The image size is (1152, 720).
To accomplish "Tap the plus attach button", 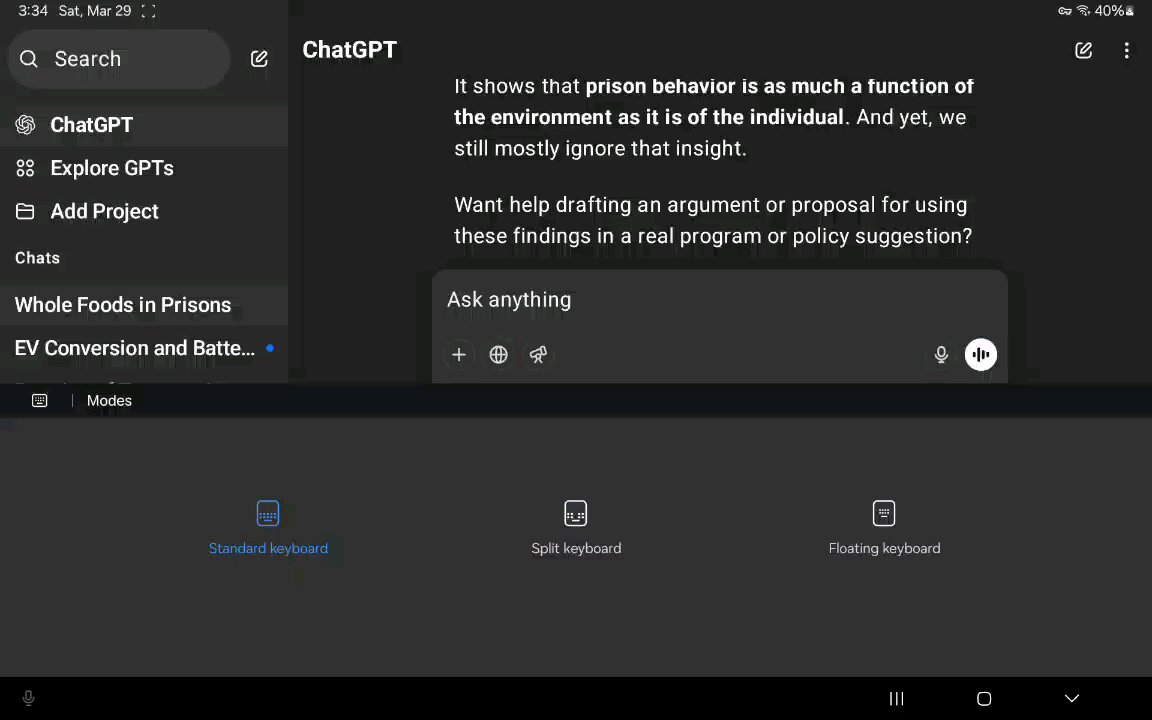I will coord(458,355).
